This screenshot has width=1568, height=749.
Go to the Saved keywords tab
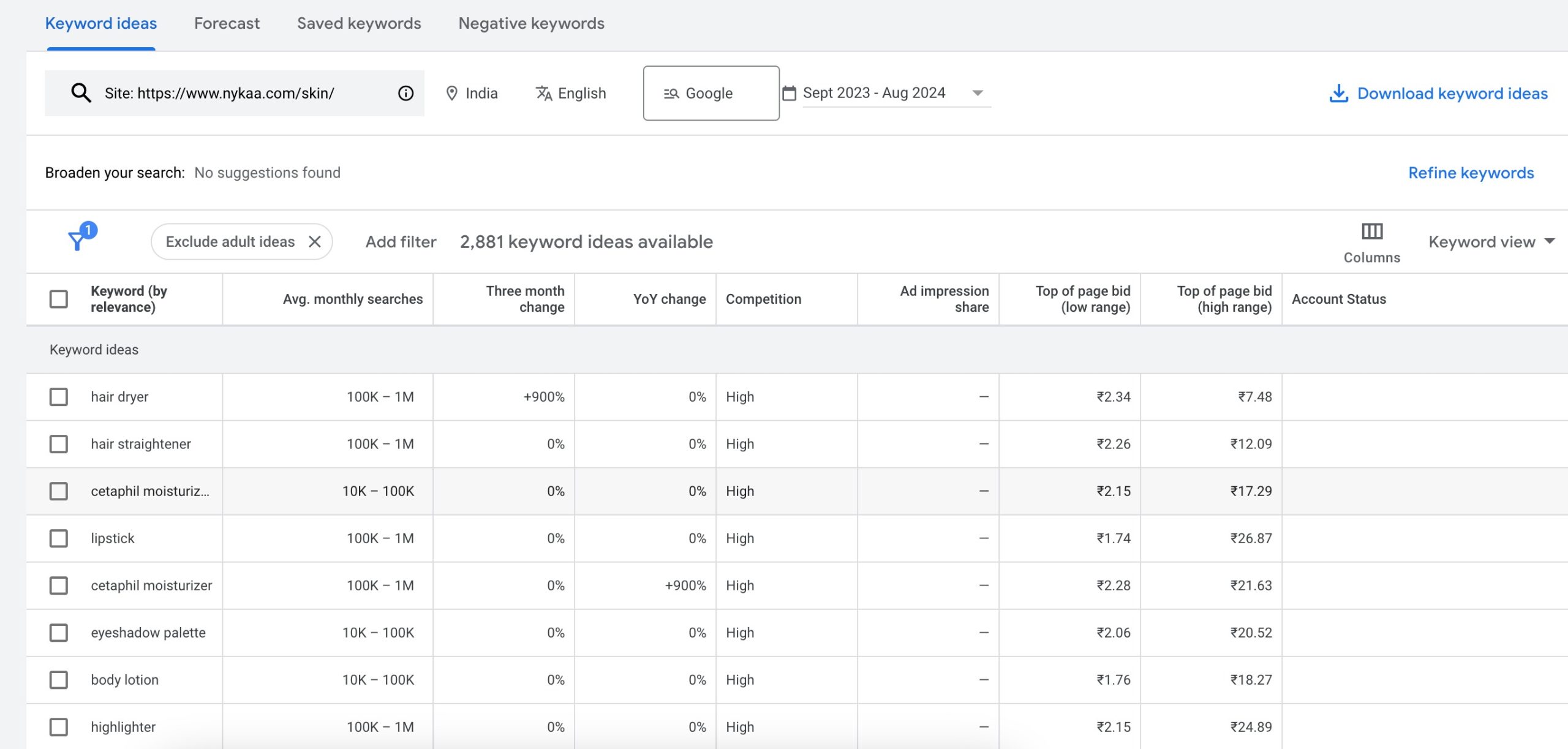pos(359,23)
